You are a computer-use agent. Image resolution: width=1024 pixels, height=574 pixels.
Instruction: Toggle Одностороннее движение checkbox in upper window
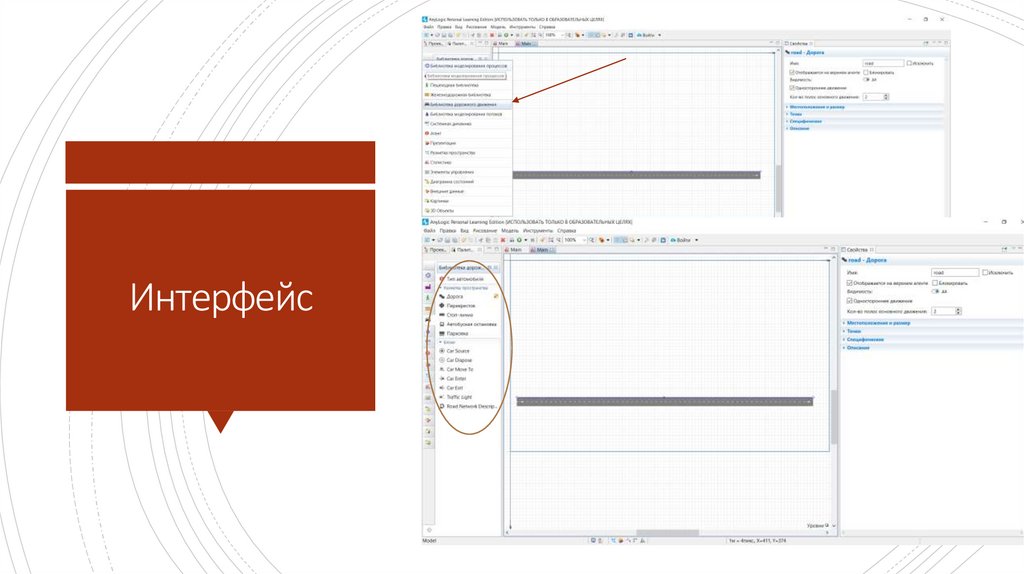792,88
